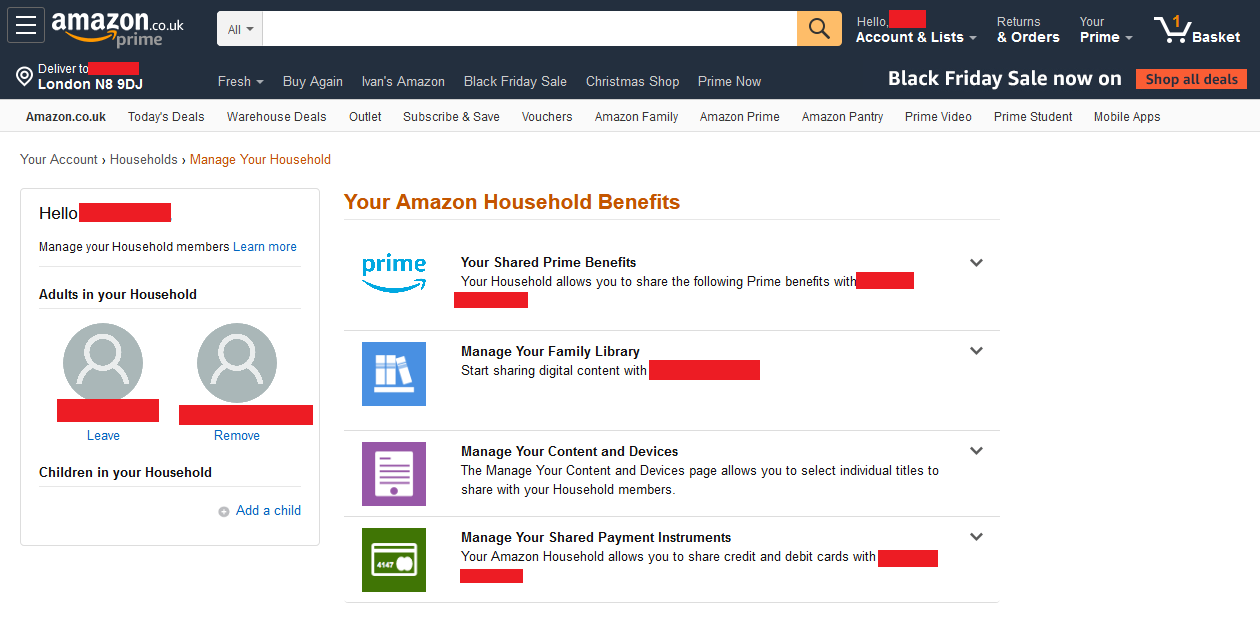Click the purple Content and Devices icon
This screenshot has height=621, width=1260.
(x=394, y=474)
